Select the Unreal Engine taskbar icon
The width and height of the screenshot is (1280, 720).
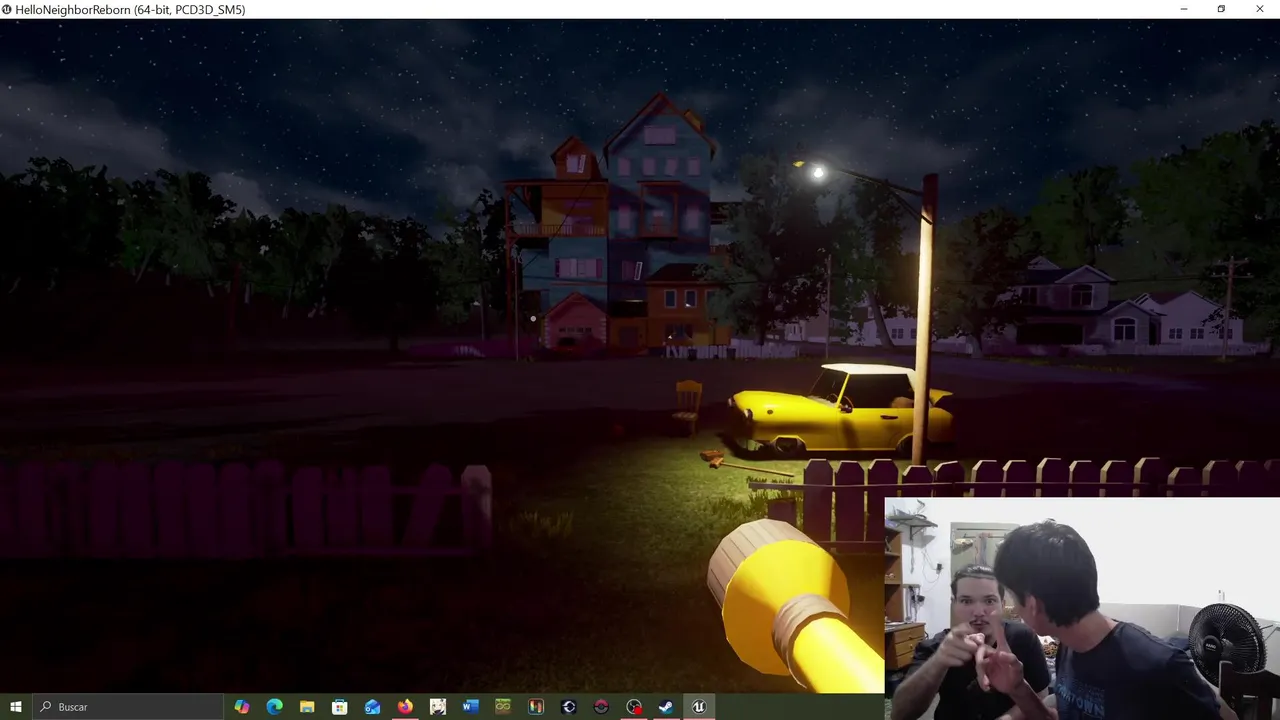click(699, 707)
